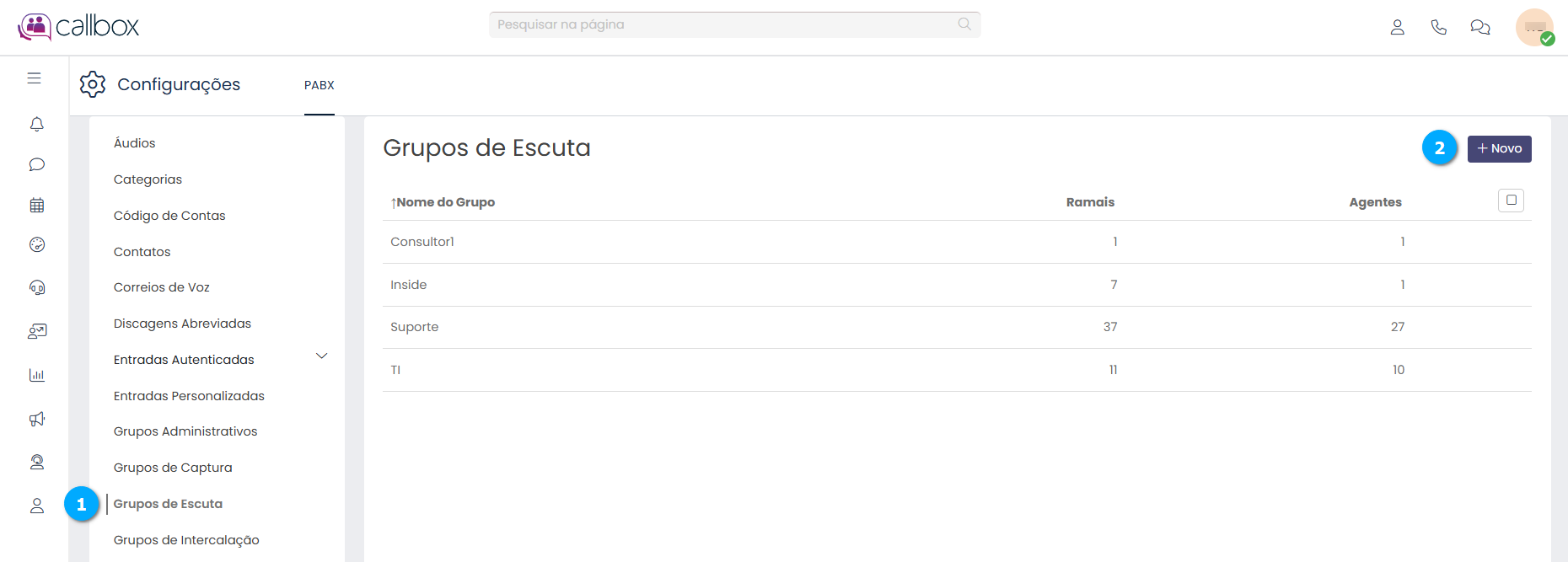Screen dimensions: 1568x562
Task: Open the Suporte group row
Action: click(415, 327)
